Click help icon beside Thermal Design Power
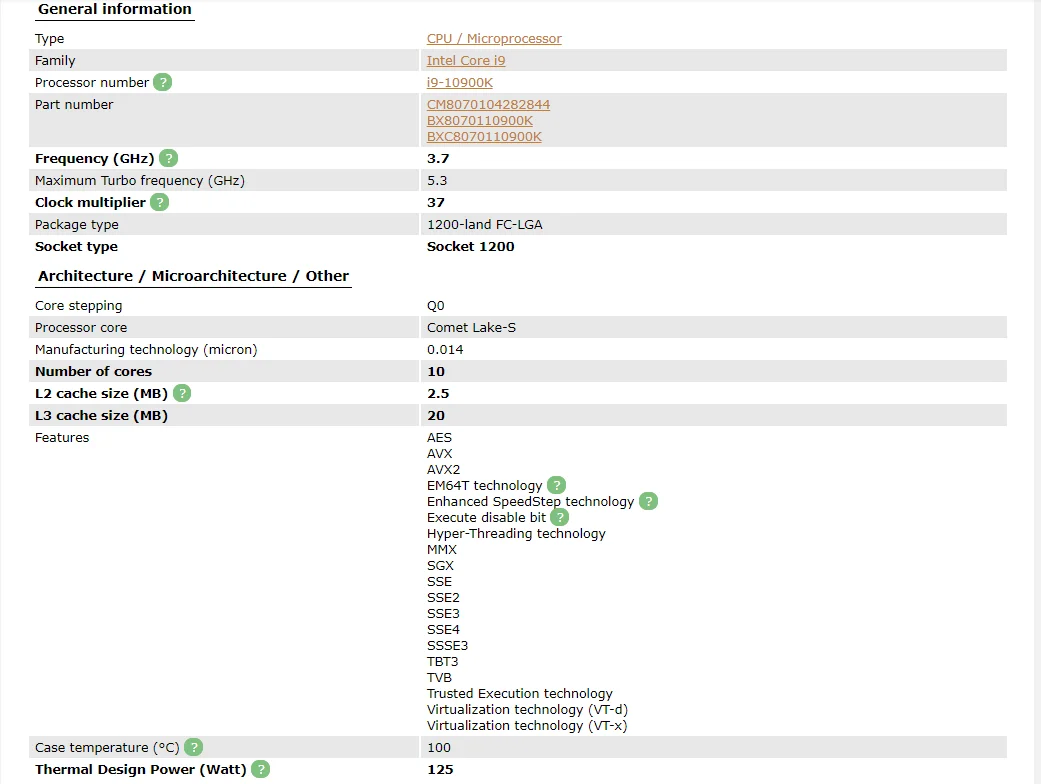The height and width of the screenshot is (784, 1041). 261,769
